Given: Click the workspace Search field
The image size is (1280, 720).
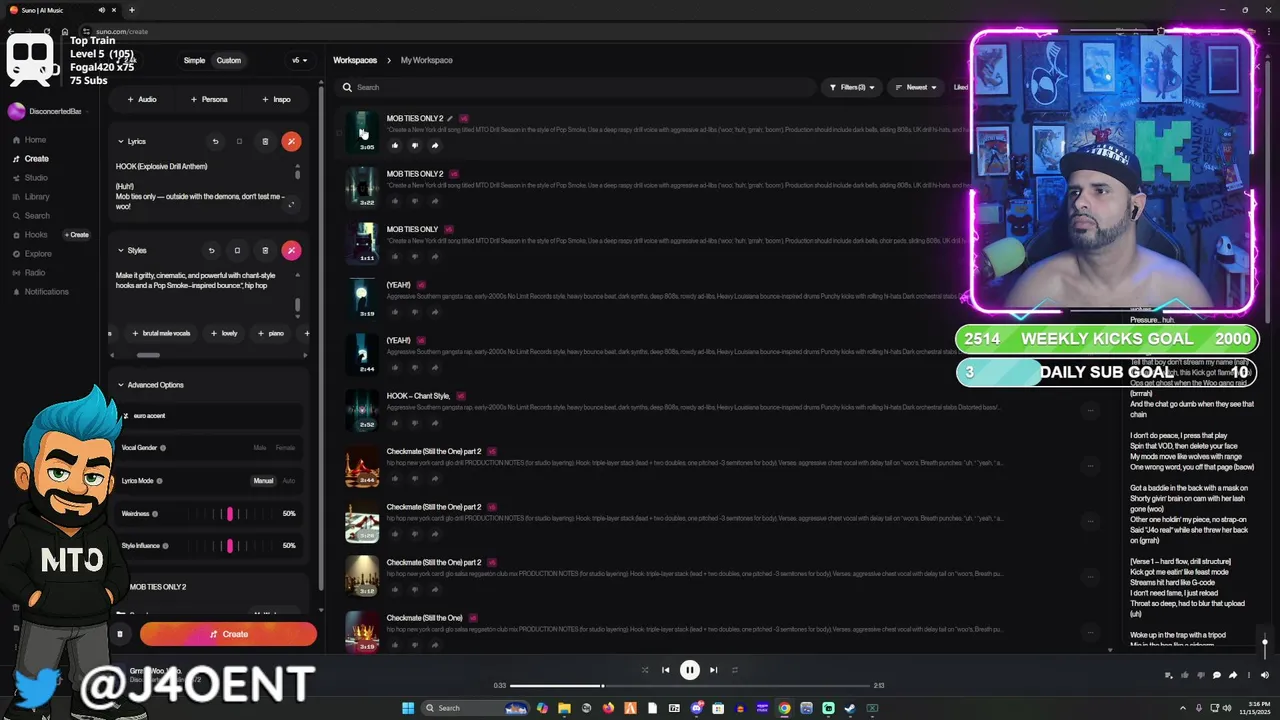Looking at the screenshot, I should [x=576, y=87].
